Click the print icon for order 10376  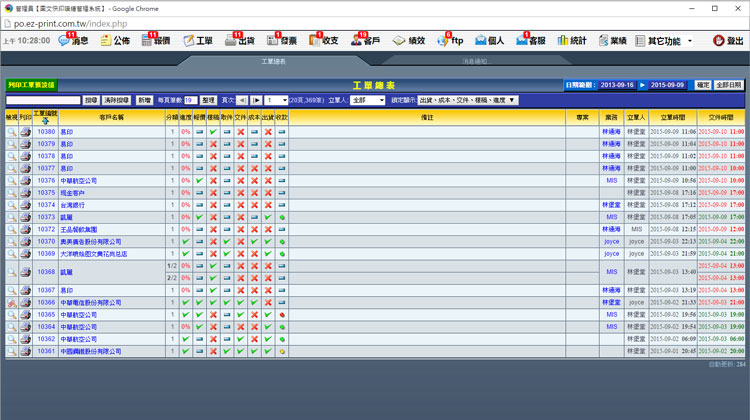(x=25, y=181)
